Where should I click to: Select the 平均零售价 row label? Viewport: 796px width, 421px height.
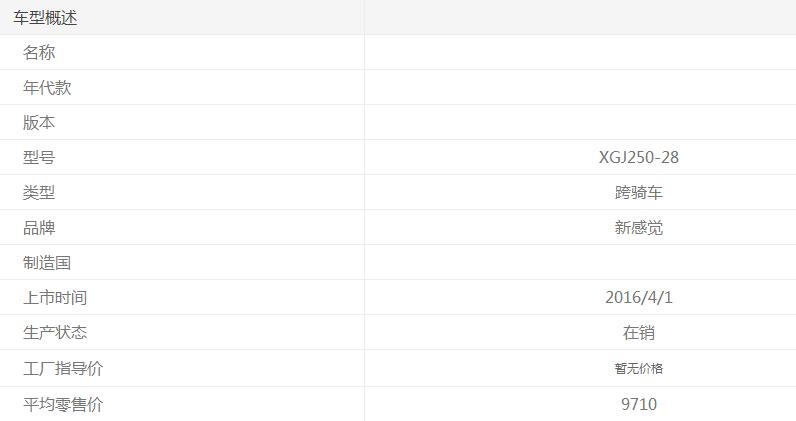63,405
